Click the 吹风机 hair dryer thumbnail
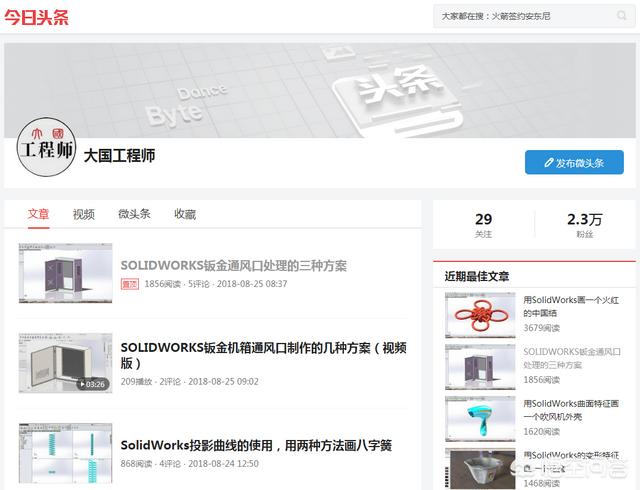Image resolution: width=640 pixels, height=490 pixels. click(480, 419)
